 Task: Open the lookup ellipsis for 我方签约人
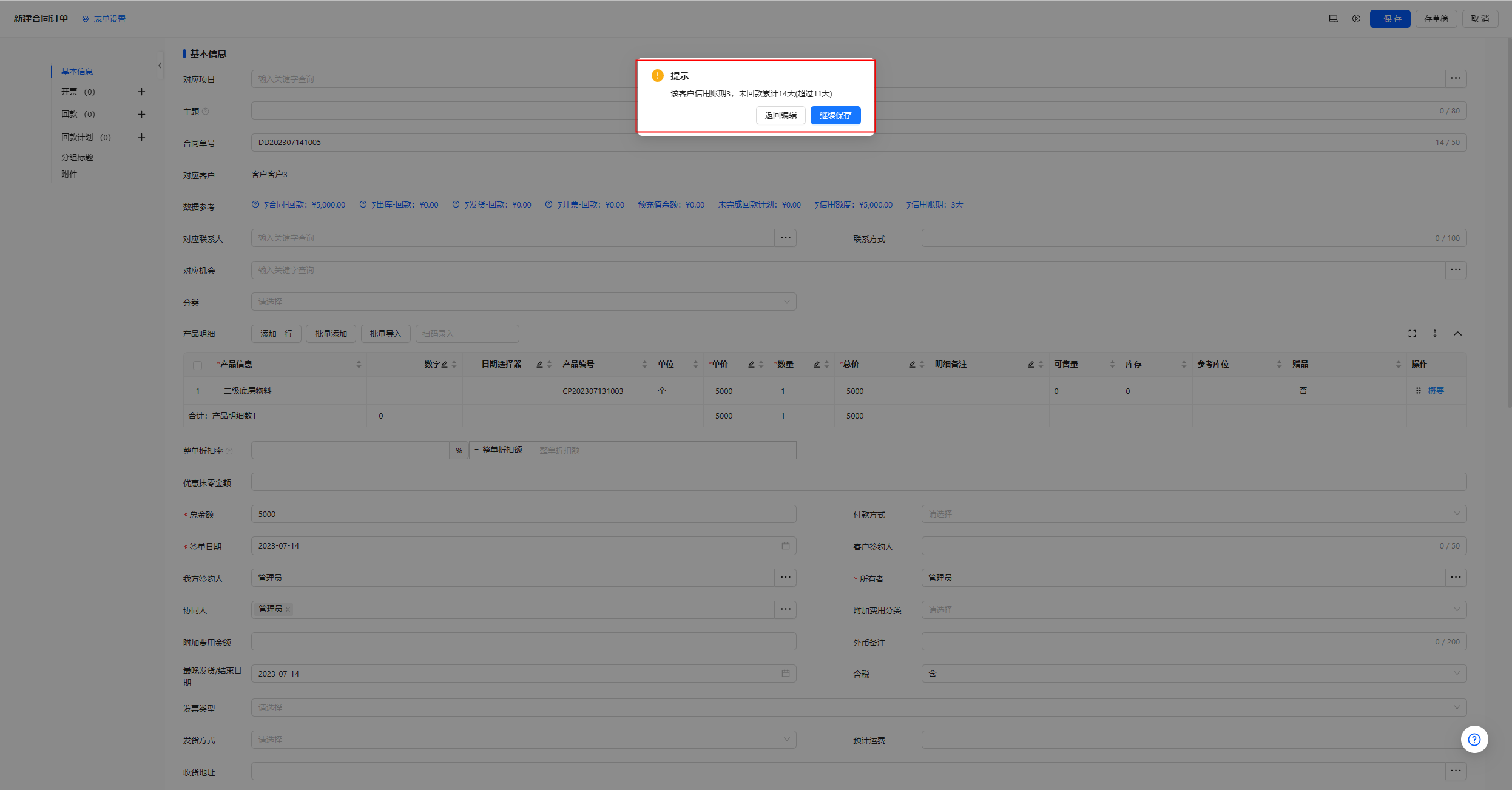point(786,578)
